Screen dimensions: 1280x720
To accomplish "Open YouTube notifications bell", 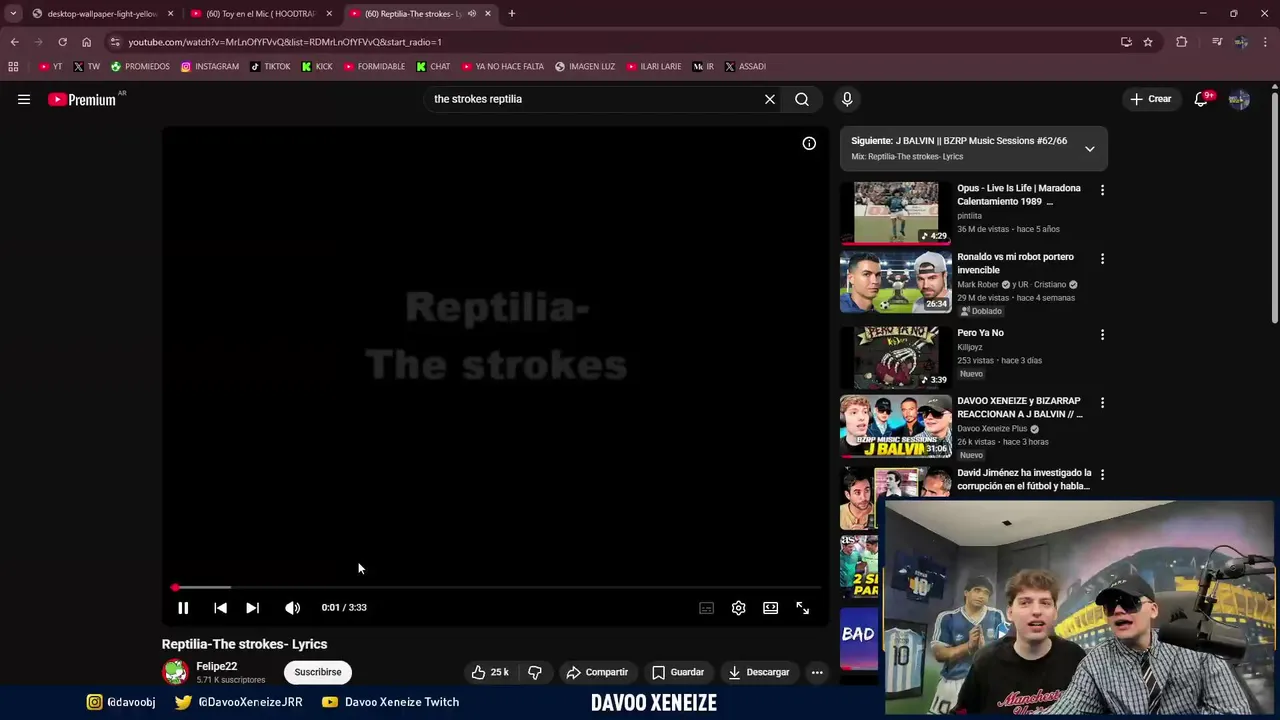I will pyautogui.click(x=1202, y=99).
